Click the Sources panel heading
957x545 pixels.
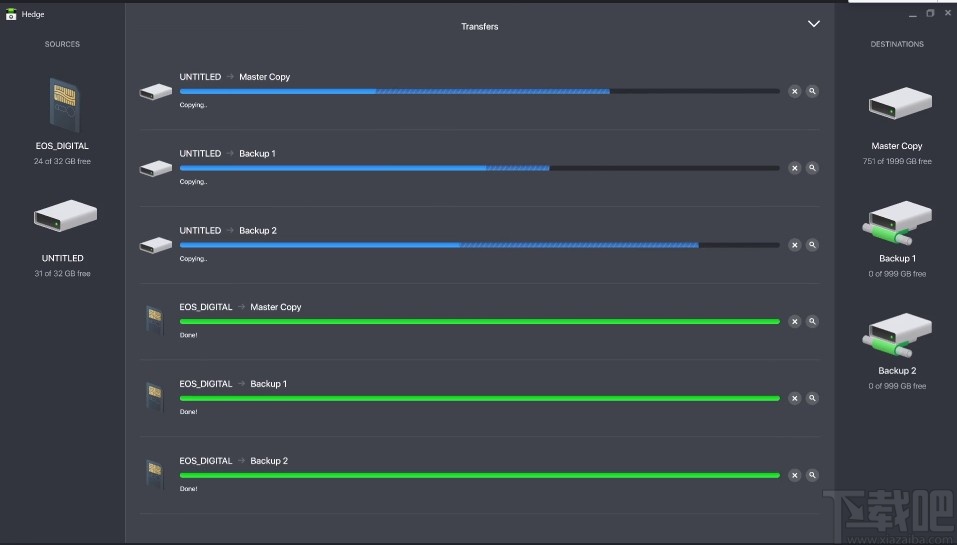[62, 44]
